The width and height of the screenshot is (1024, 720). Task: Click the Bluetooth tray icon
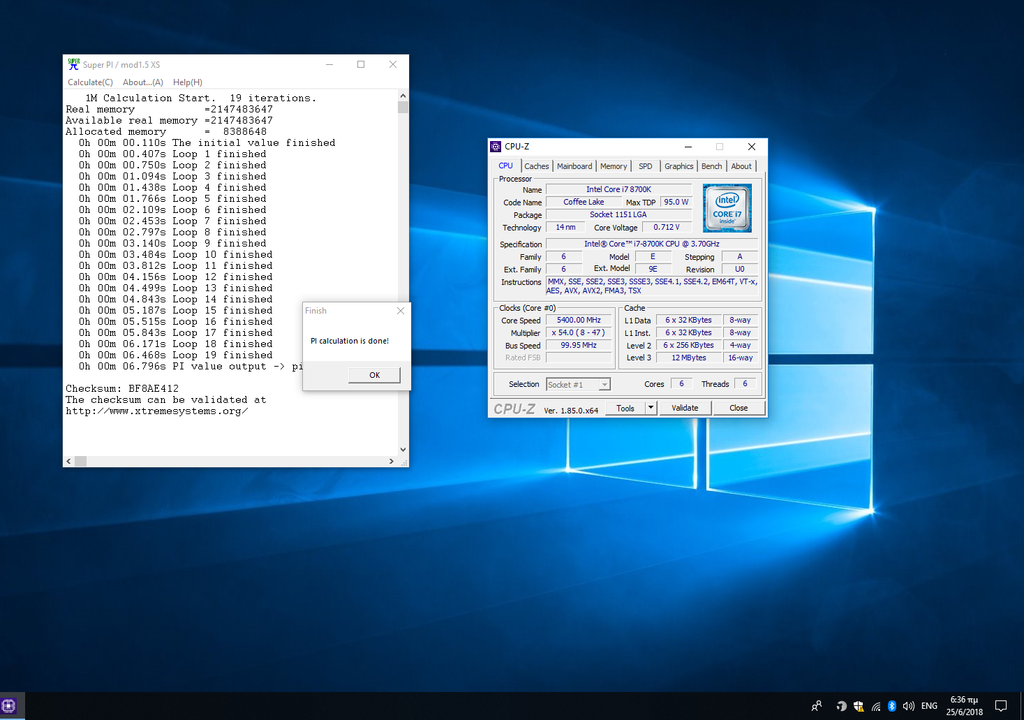coord(892,706)
